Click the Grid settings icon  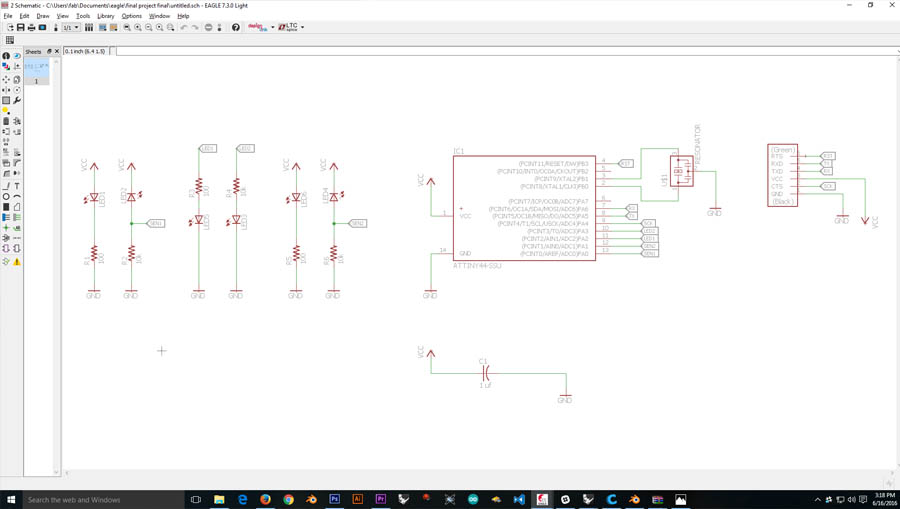(10, 40)
